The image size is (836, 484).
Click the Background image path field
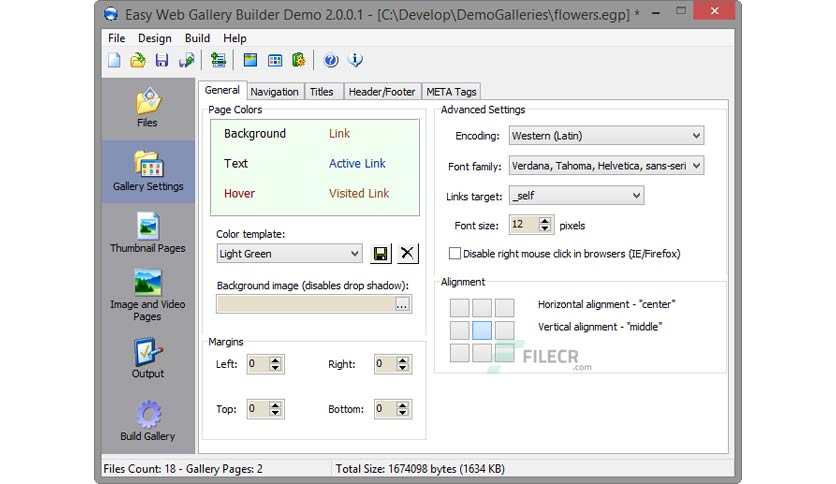[x=306, y=304]
